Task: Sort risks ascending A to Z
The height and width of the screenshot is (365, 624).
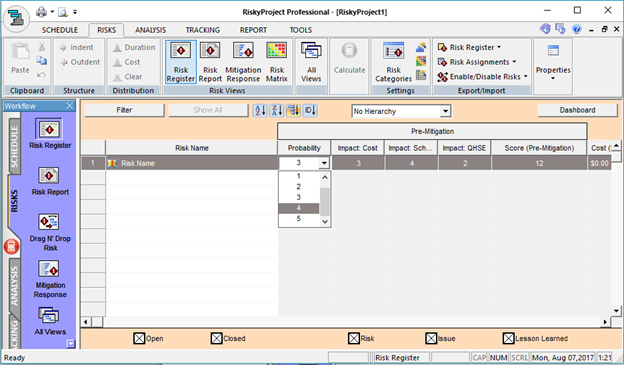Action: 260,110
